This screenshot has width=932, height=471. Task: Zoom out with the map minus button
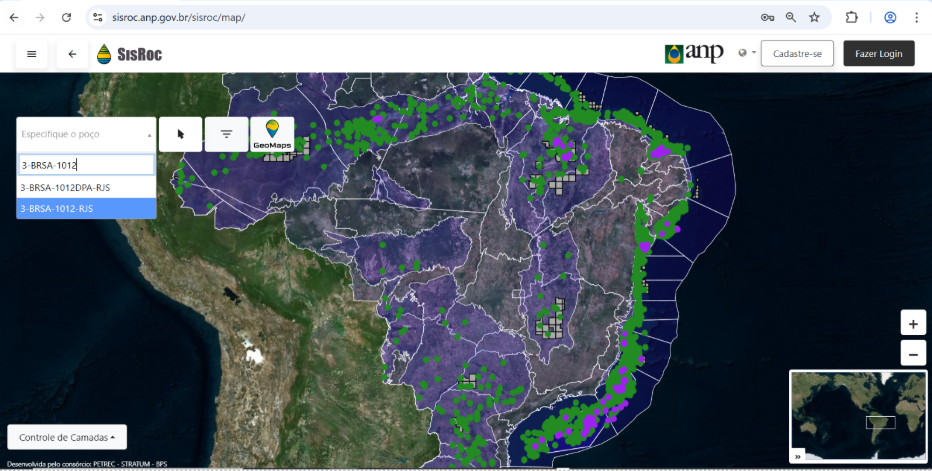[x=912, y=353]
